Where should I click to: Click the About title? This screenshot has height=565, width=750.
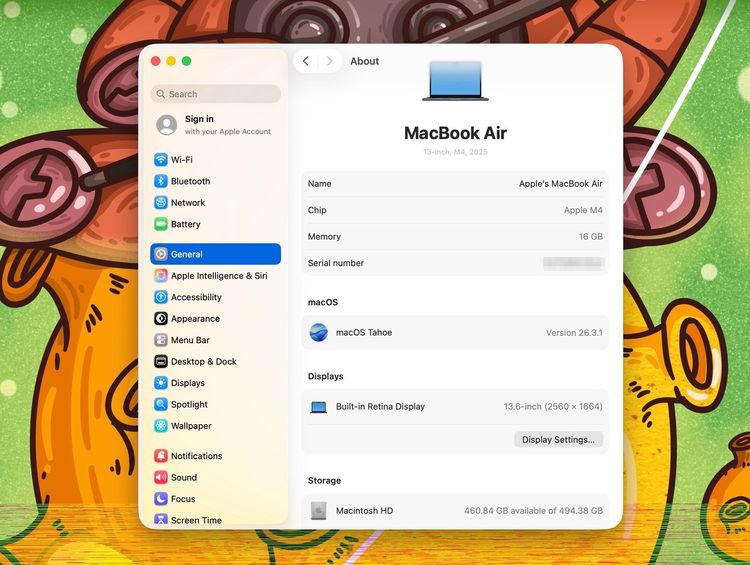click(x=364, y=61)
